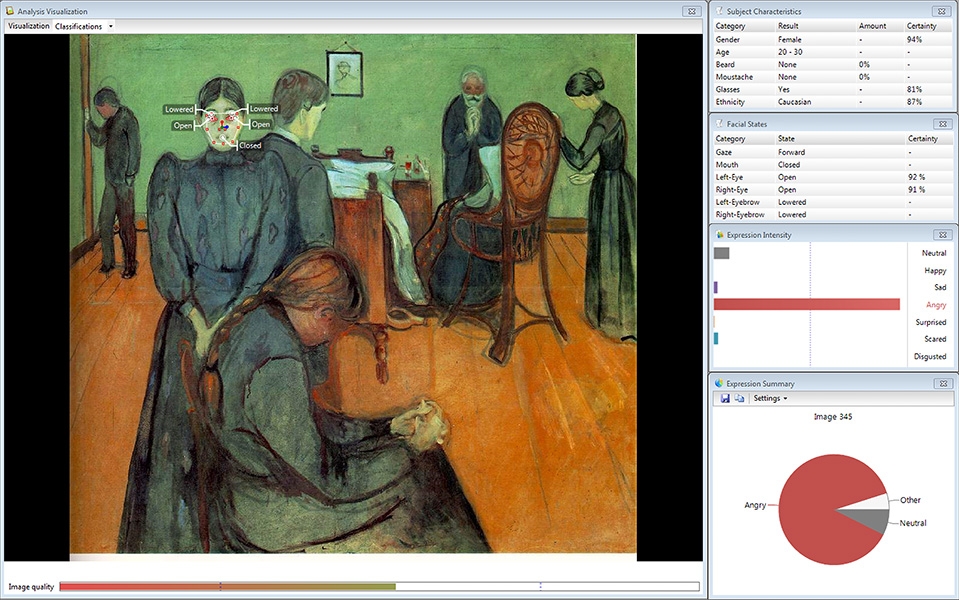Select the Left-Eyebrow row label

pos(738,202)
